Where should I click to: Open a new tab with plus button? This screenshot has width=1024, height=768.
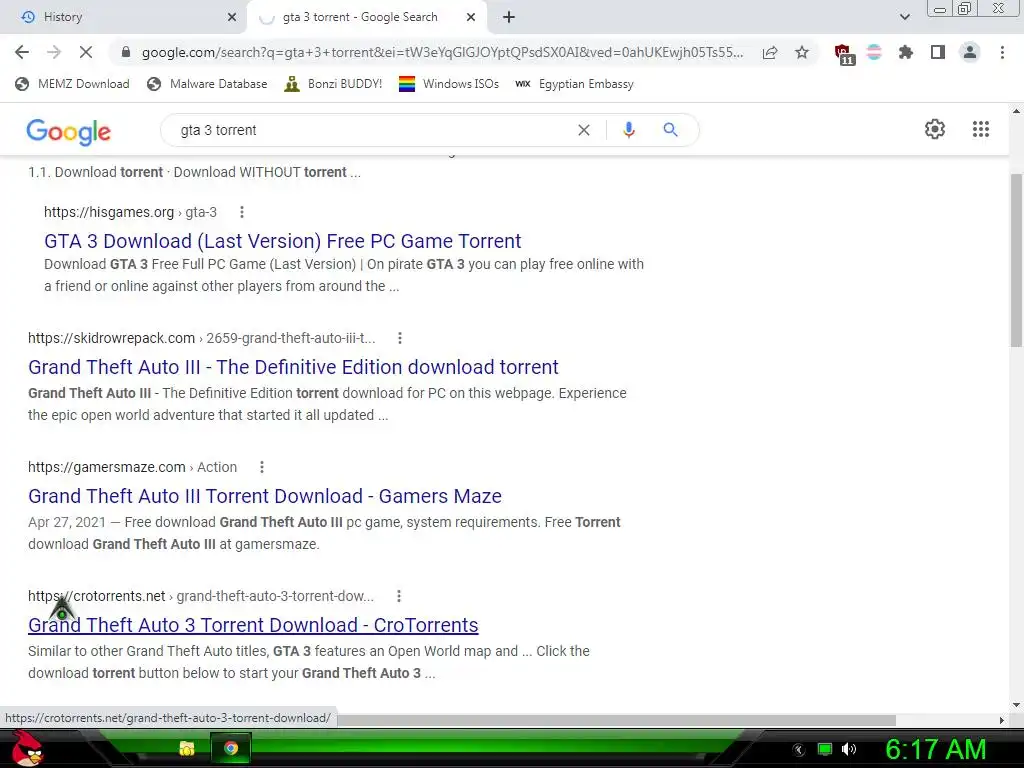click(509, 17)
